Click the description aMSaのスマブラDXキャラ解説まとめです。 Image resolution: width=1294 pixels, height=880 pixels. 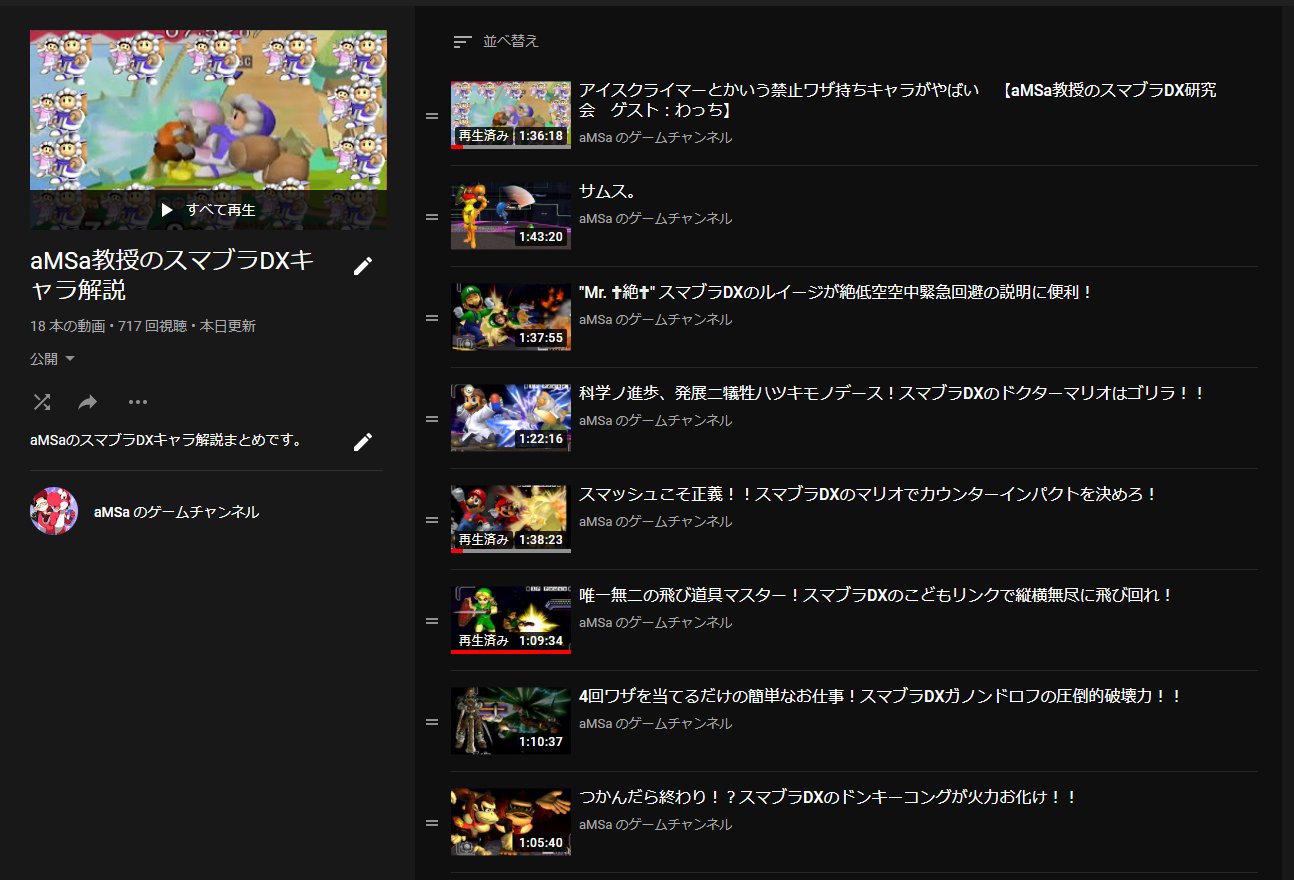click(166, 440)
